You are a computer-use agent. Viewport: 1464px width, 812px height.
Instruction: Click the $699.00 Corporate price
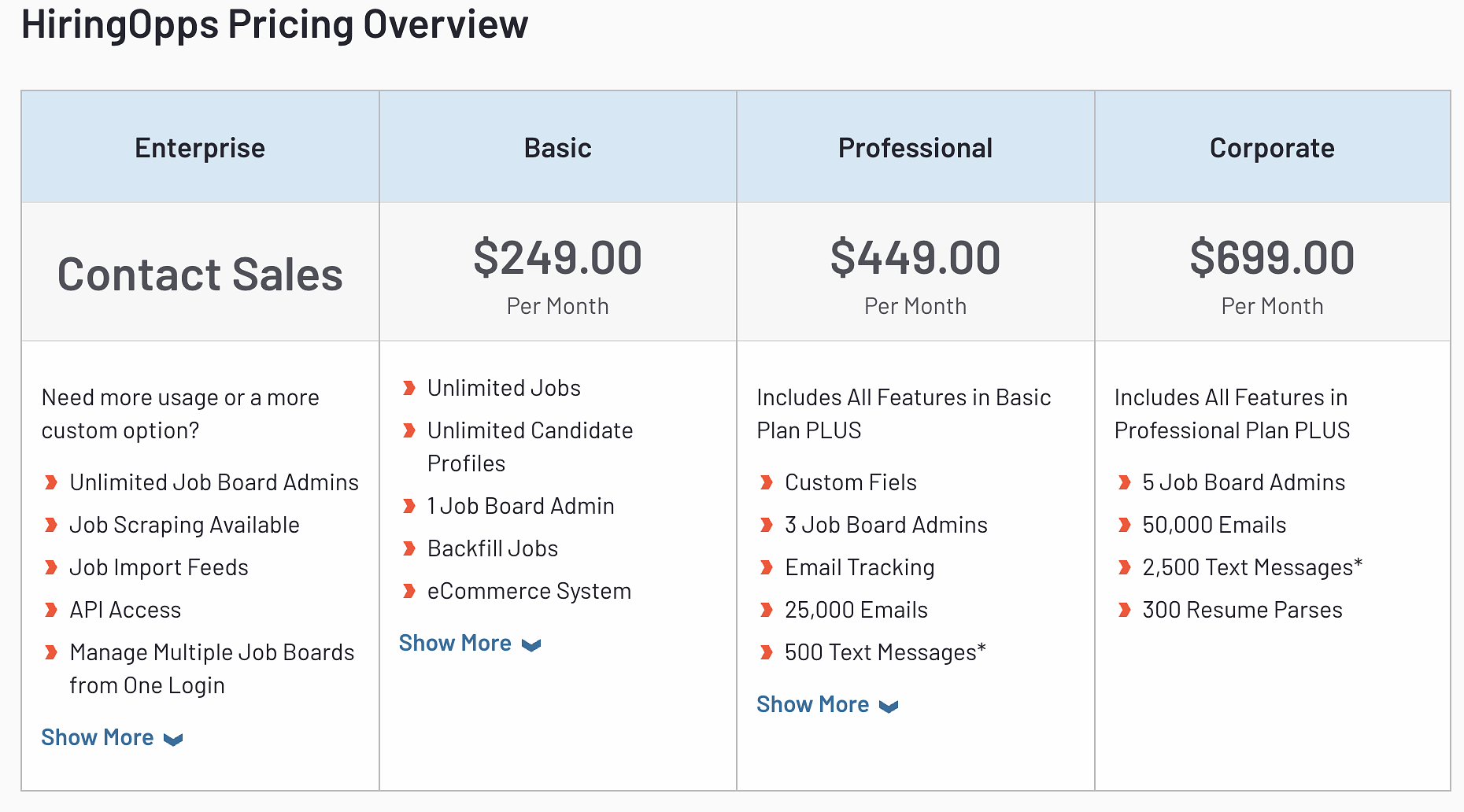point(1272,258)
